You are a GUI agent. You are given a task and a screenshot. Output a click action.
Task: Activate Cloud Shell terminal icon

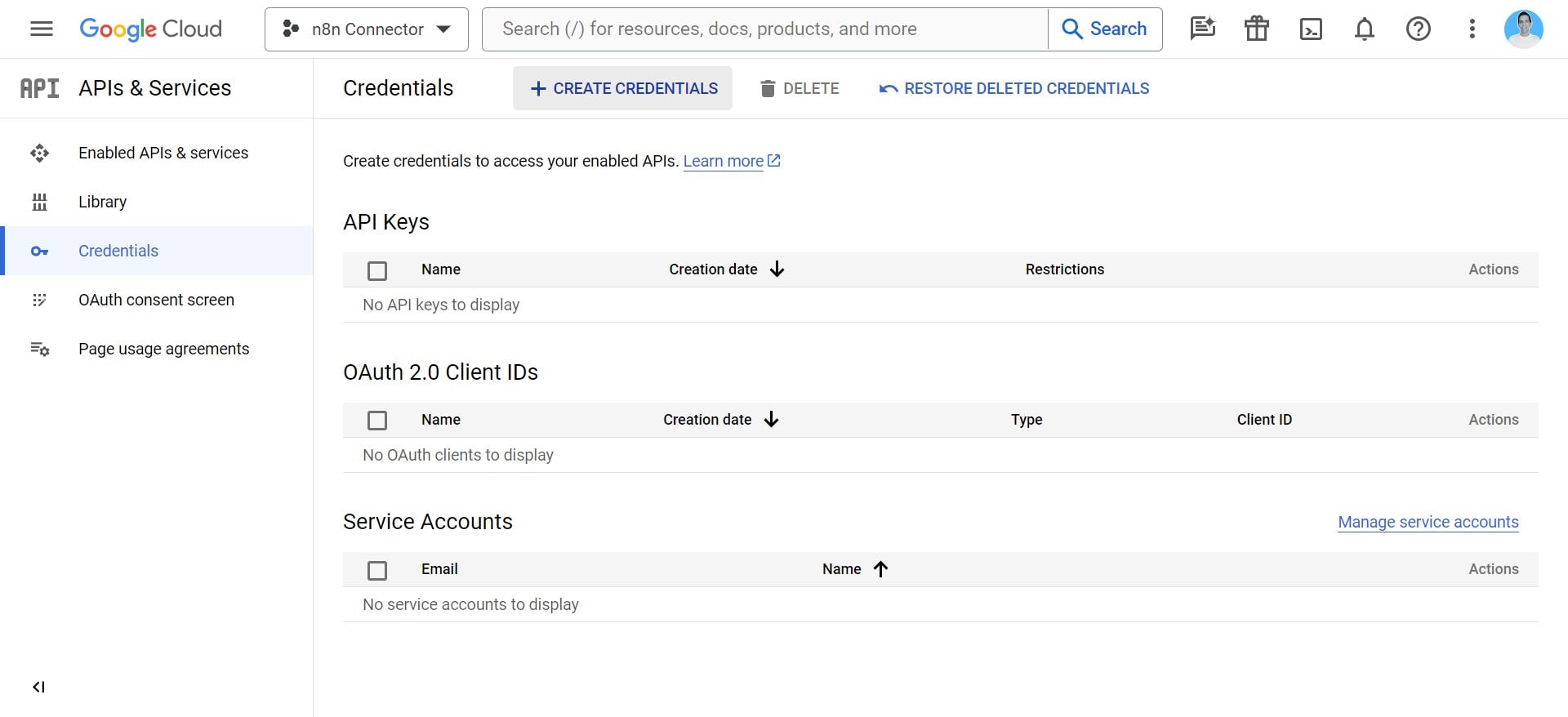tap(1311, 29)
